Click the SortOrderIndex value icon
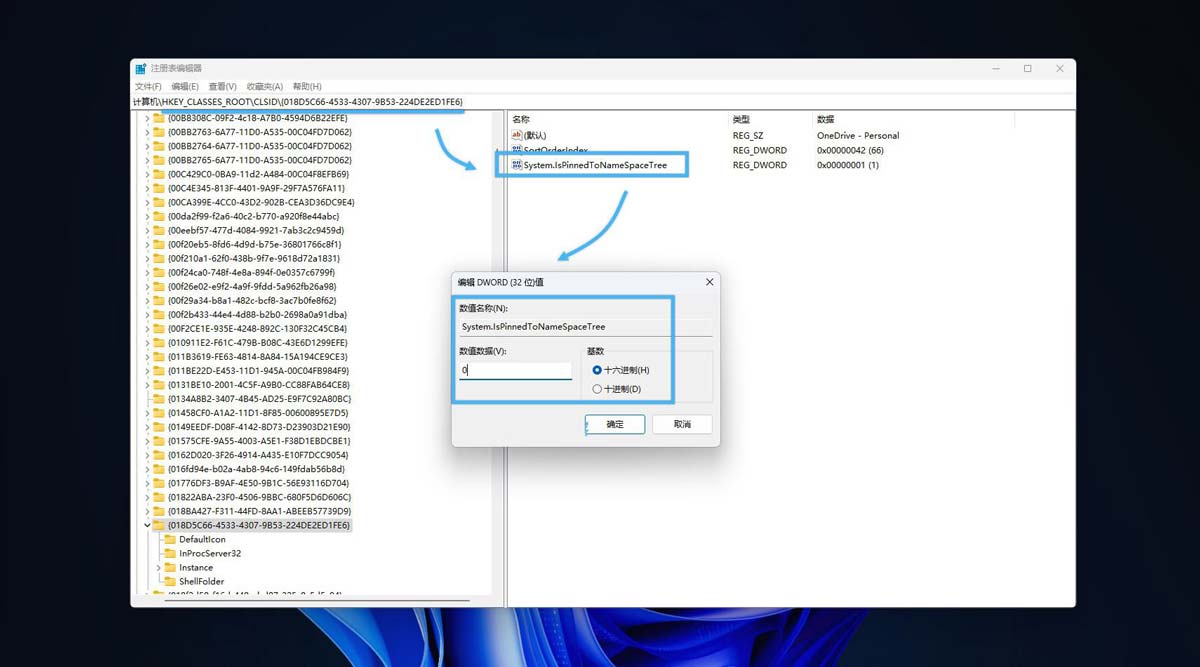The width and height of the screenshot is (1200, 667). (515, 150)
